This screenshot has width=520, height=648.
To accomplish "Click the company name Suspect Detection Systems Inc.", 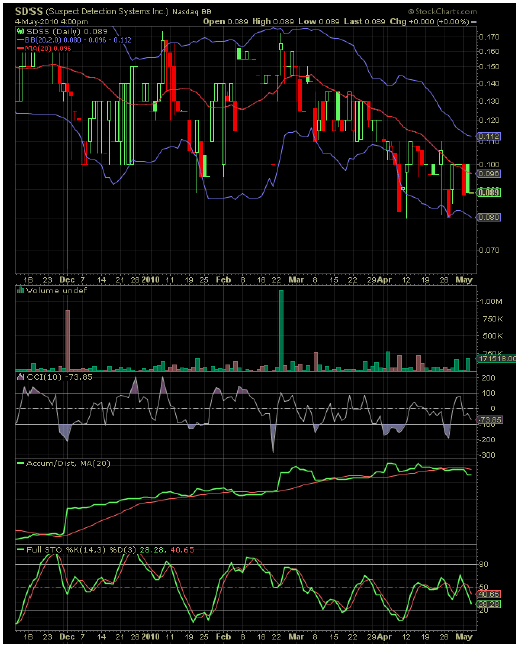I will (x=107, y=11).
